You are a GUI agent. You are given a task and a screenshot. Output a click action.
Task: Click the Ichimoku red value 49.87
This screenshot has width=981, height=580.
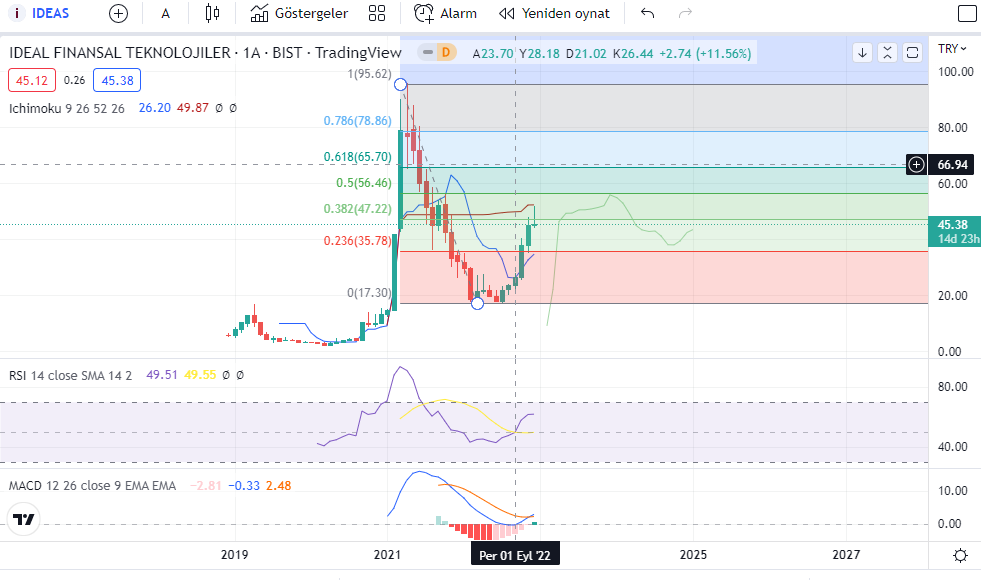[193, 108]
